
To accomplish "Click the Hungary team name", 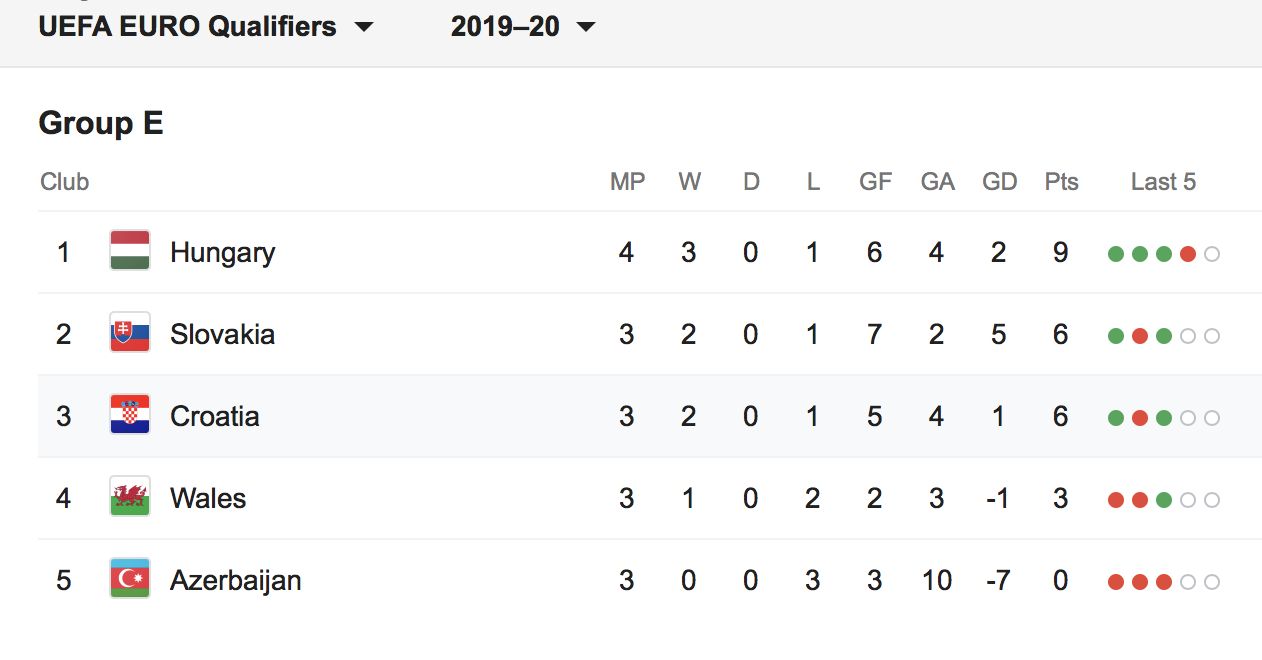I will [x=222, y=252].
